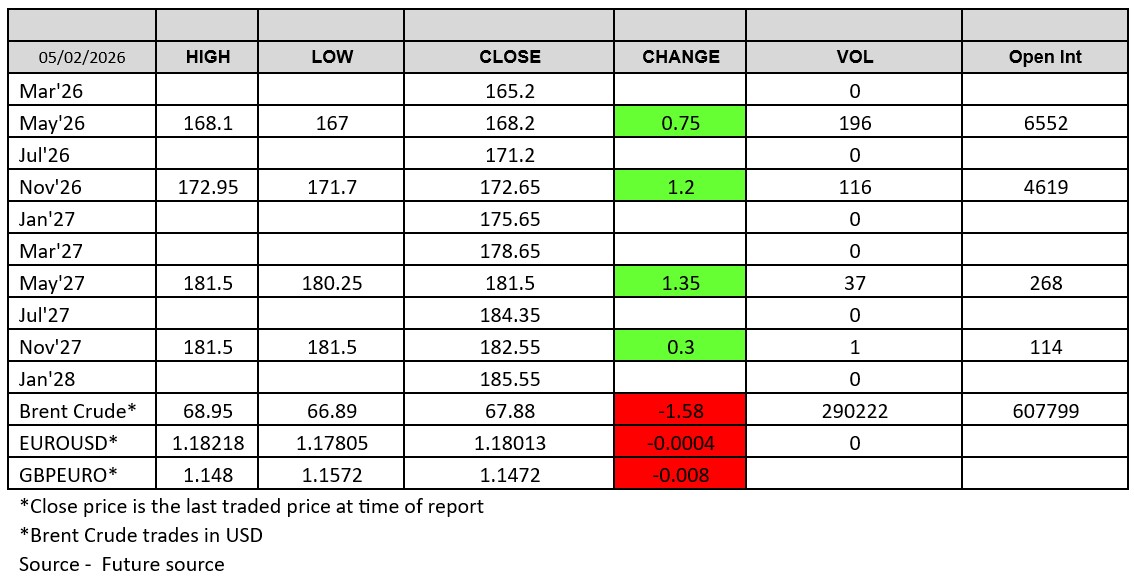The image size is (1134, 577).
Task: Select the Nov'26 high value 172.95
Action: [208, 187]
